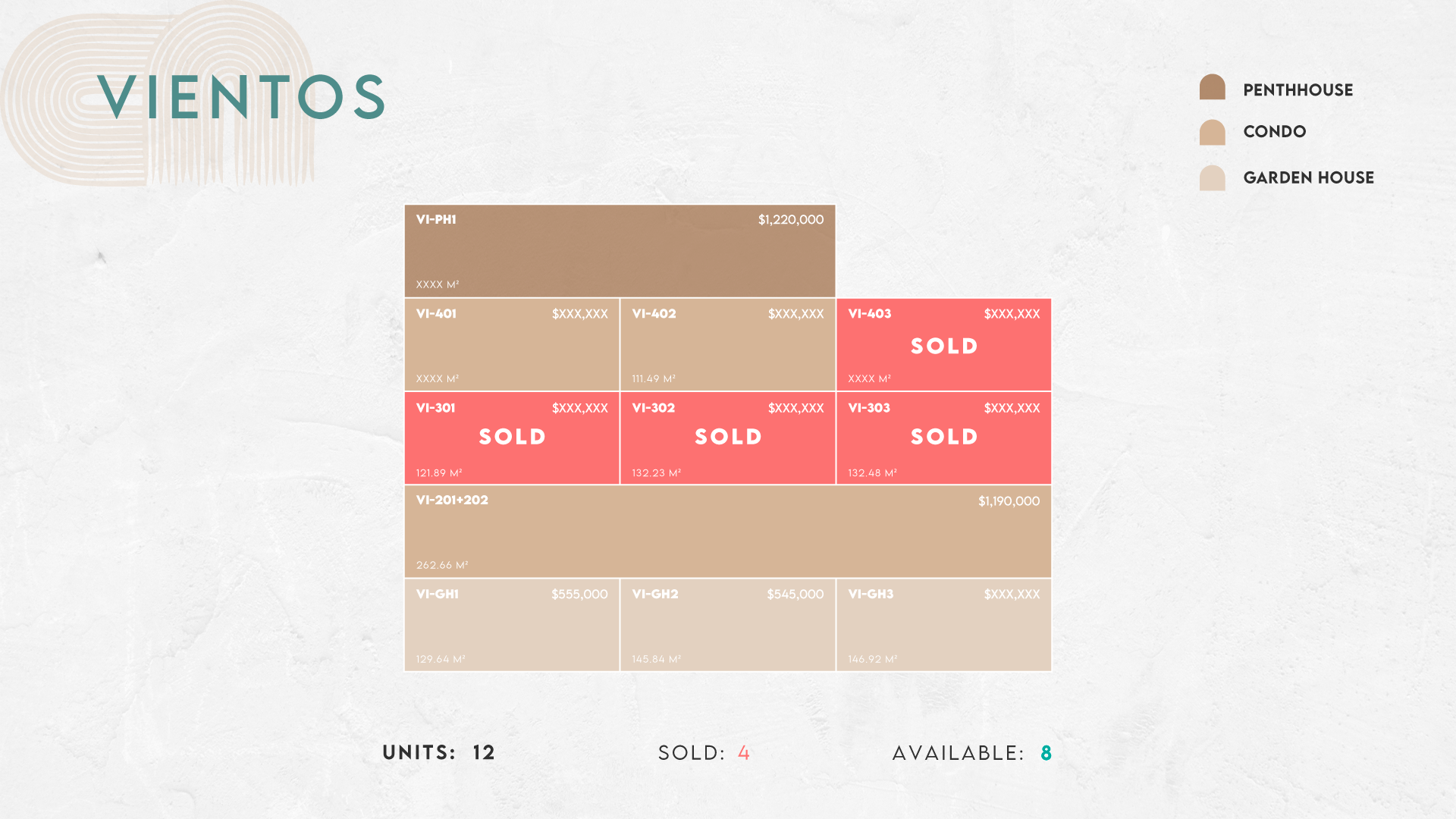
Task: Click the VIENTOS title heading
Action: pyautogui.click(x=242, y=97)
